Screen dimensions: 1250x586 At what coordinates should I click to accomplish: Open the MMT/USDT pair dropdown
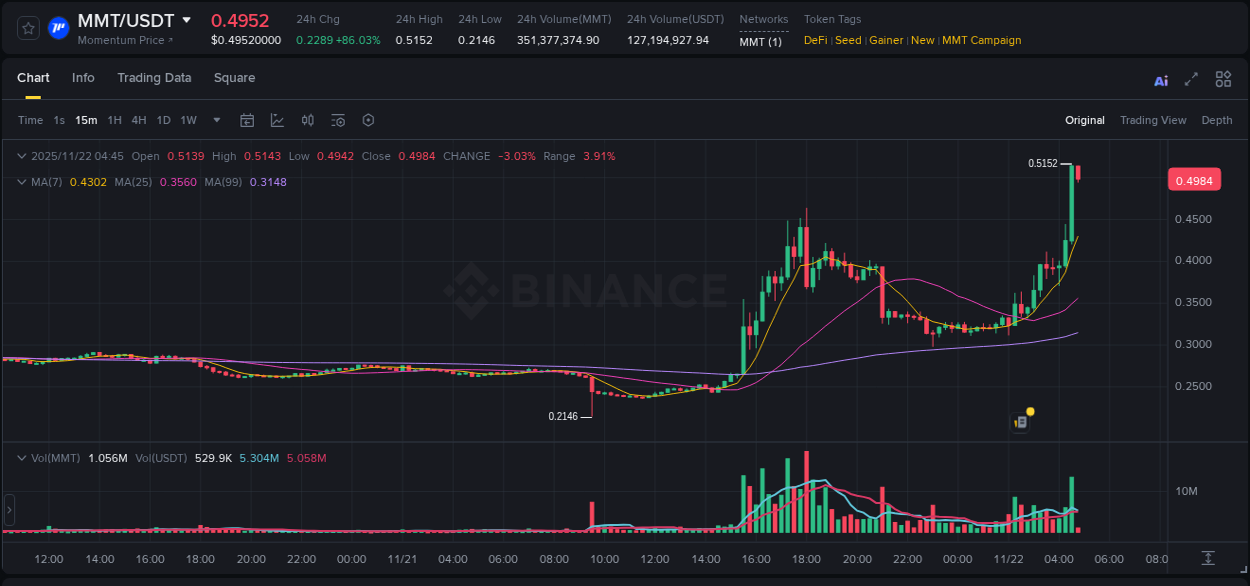[x=186, y=19]
